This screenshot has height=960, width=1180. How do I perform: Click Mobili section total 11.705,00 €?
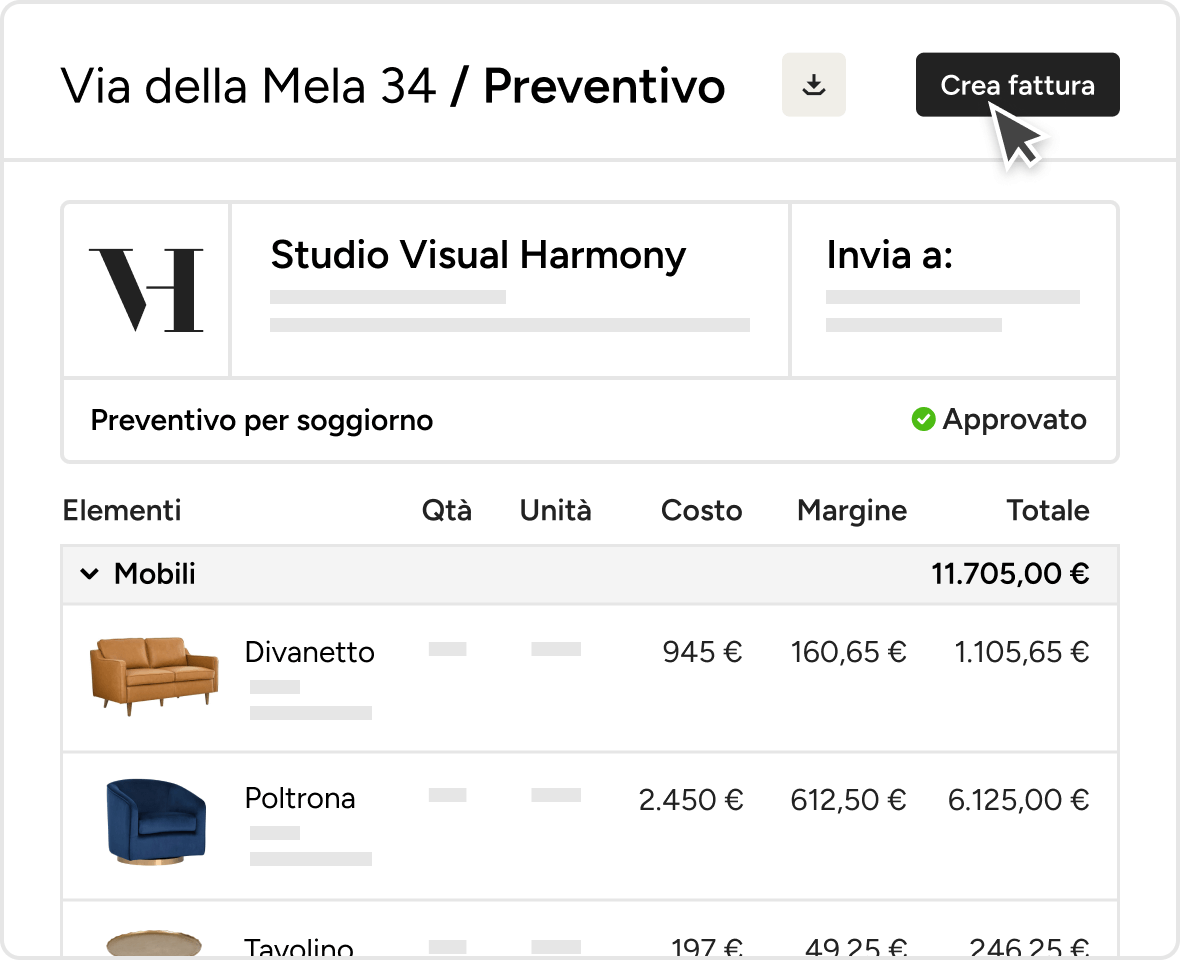1010,574
